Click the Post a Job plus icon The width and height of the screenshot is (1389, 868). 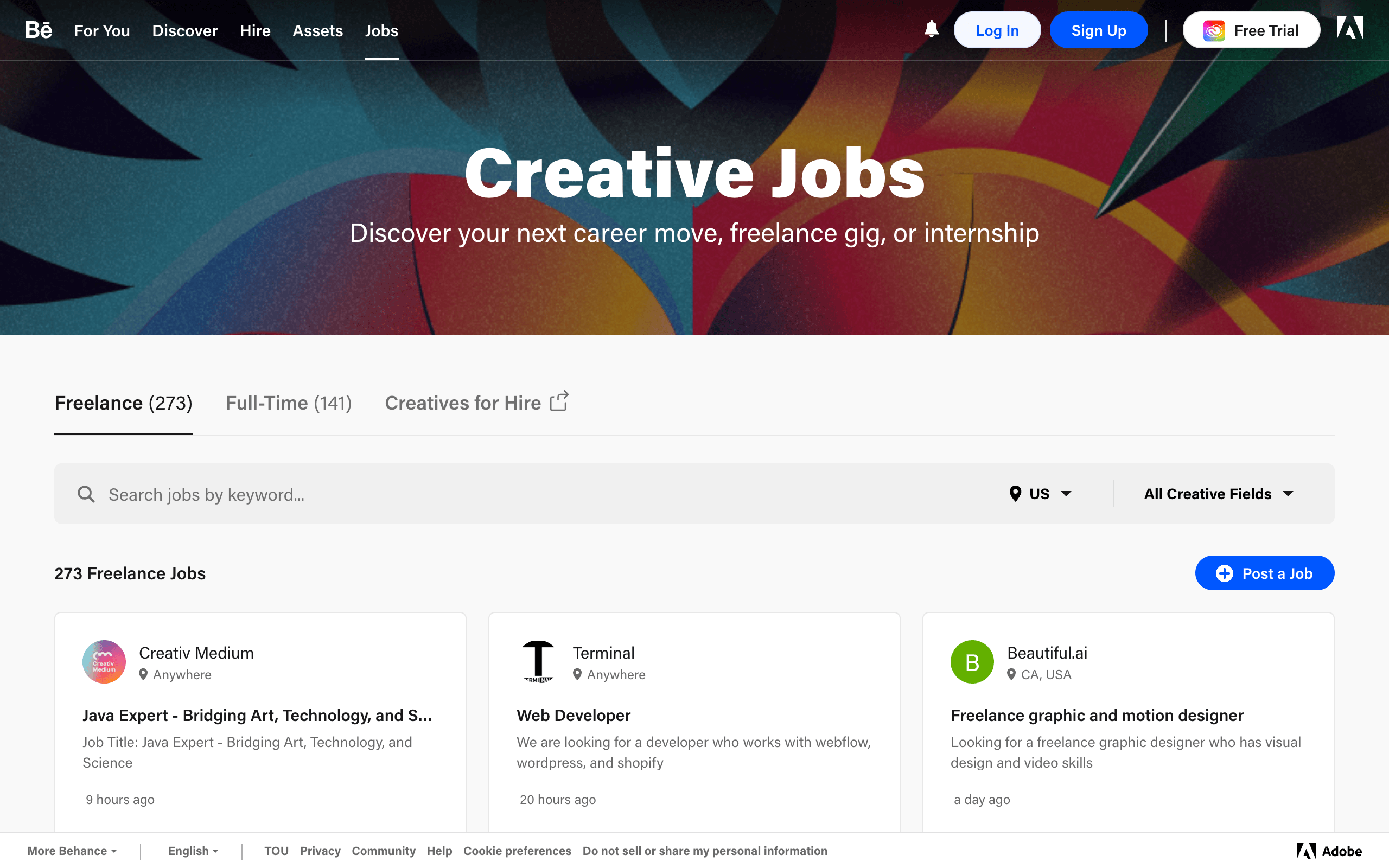tap(1223, 573)
